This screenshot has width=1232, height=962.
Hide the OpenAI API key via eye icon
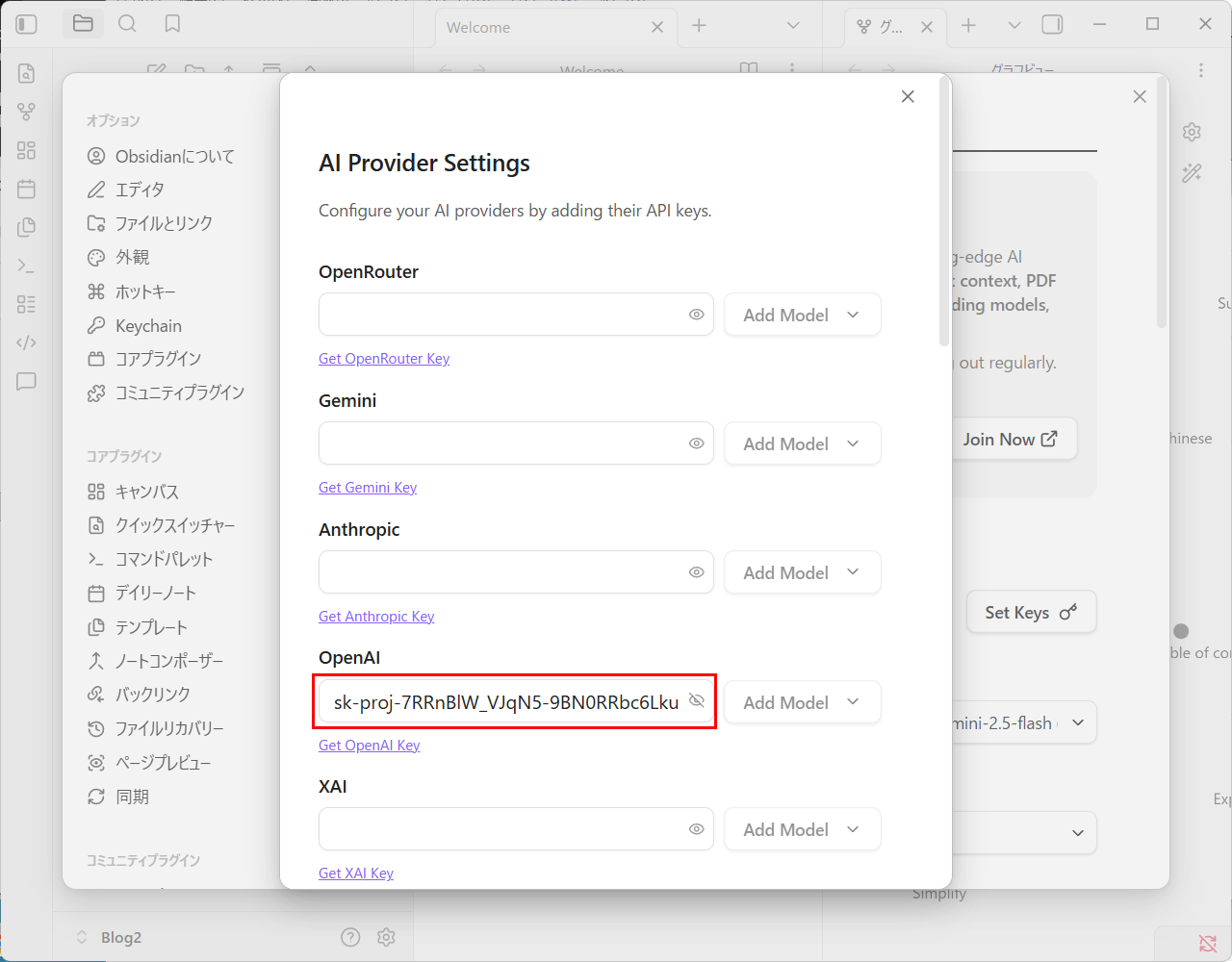click(x=696, y=701)
